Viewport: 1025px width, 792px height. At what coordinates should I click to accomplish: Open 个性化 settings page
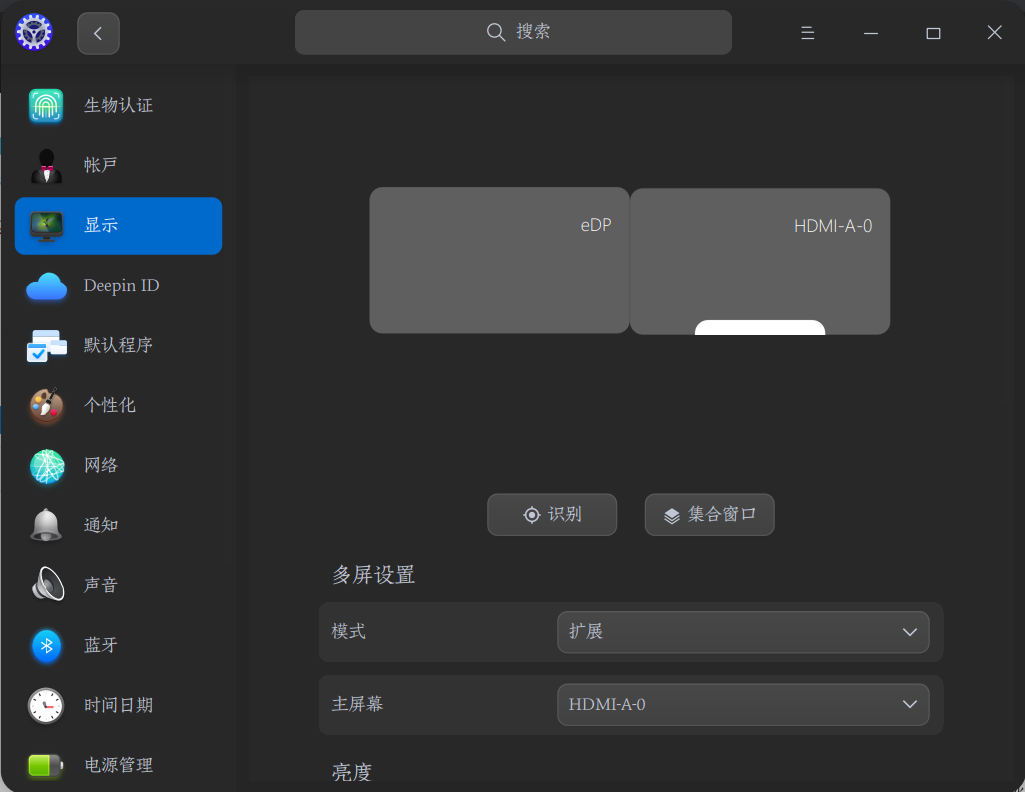(x=118, y=405)
